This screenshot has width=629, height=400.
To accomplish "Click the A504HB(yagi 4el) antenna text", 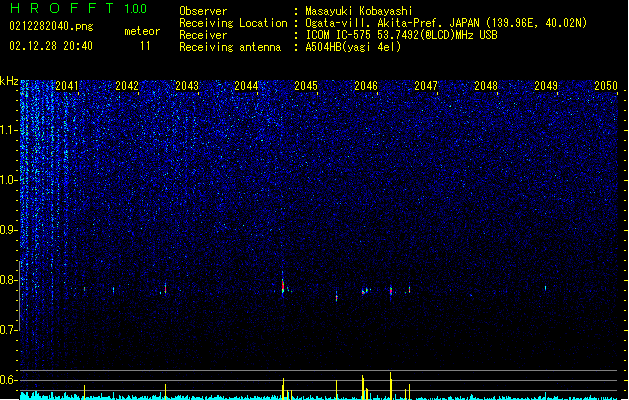I will click(353, 47).
